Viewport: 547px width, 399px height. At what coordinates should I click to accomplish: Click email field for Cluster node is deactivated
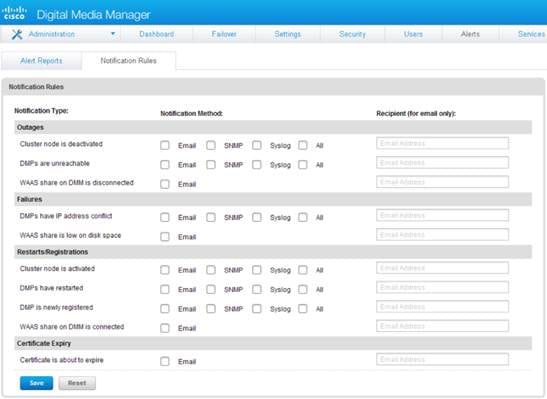[442, 143]
